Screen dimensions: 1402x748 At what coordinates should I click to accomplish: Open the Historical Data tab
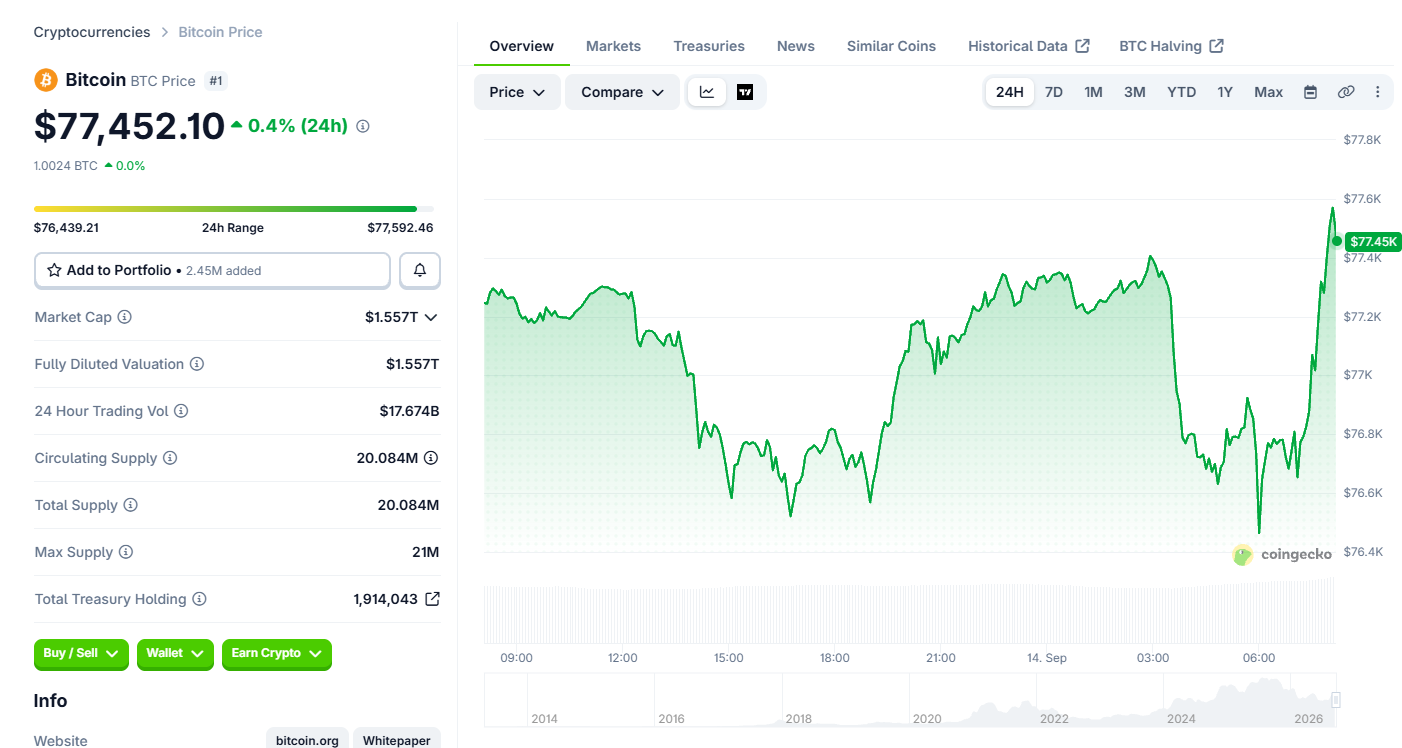pos(1028,46)
